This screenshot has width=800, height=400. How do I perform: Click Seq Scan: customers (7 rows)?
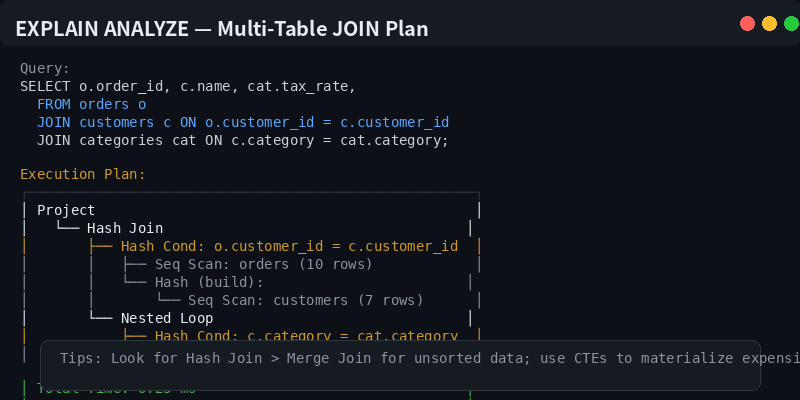pos(306,300)
